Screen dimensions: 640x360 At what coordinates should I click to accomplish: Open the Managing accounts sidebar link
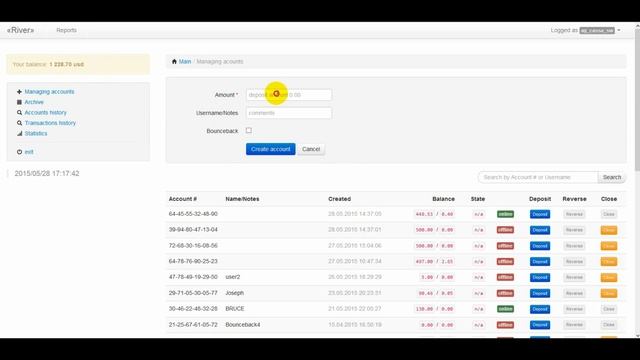(x=49, y=92)
